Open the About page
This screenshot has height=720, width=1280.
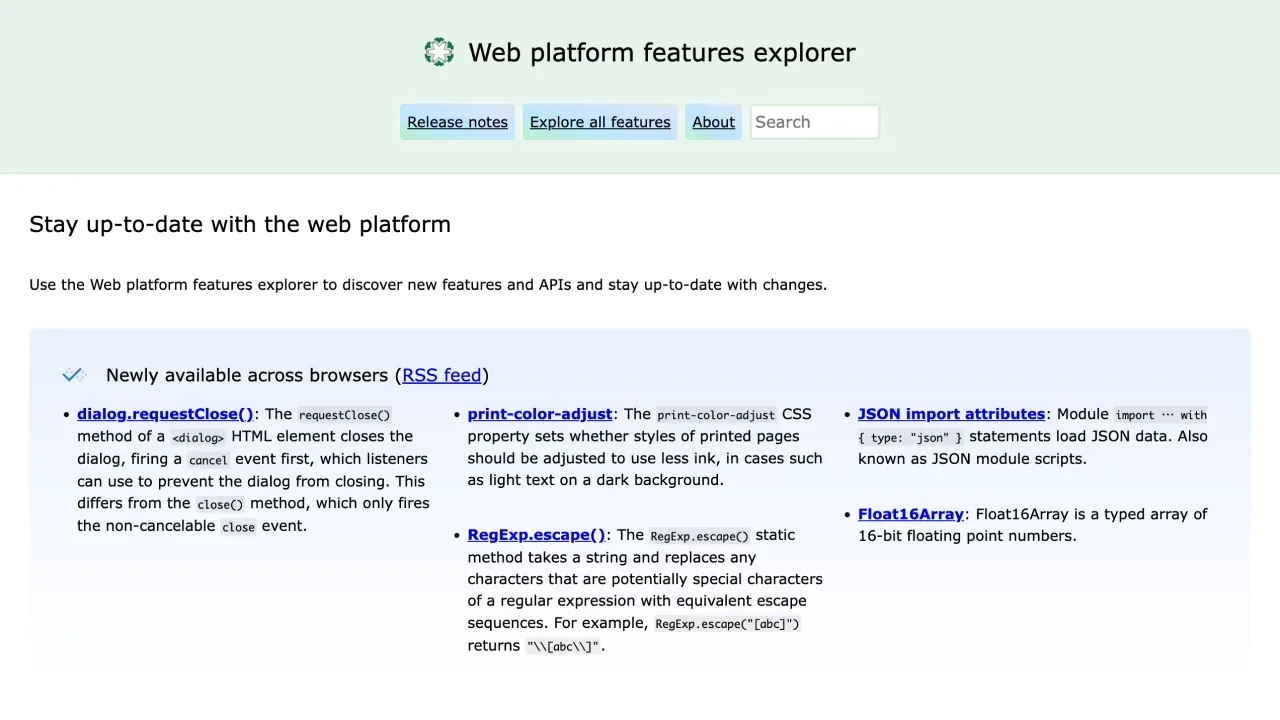pyautogui.click(x=713, y=122)
